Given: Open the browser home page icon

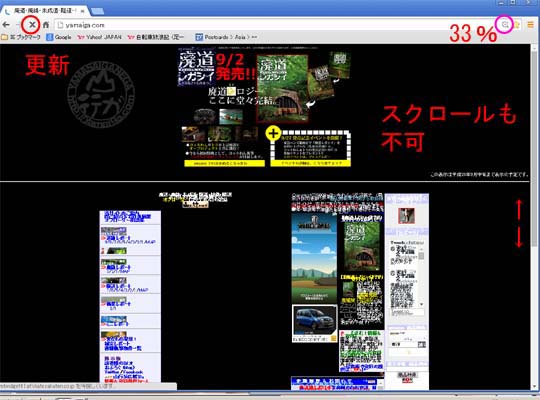Looking at the screenshot, I should pyautogui.click(x=46, y=25).
